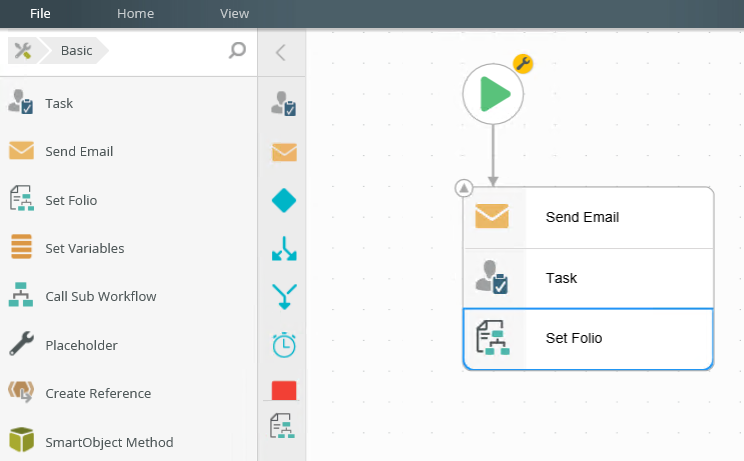This screenshot has width=744, height=461.
Task: Select Task icon in toolbox list
Action: point(21,102)
